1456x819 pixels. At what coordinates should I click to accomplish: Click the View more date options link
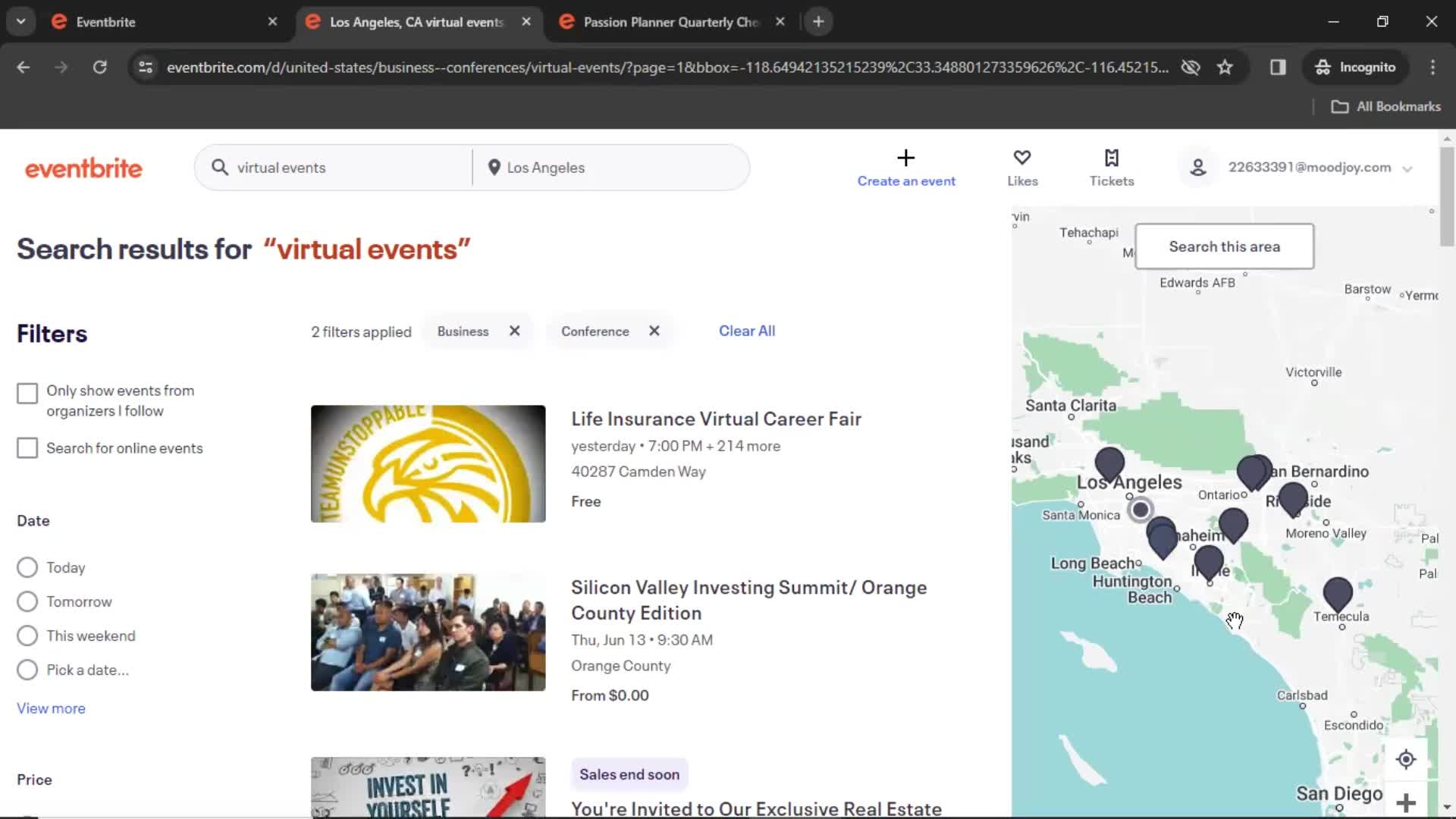click(51, 708)
